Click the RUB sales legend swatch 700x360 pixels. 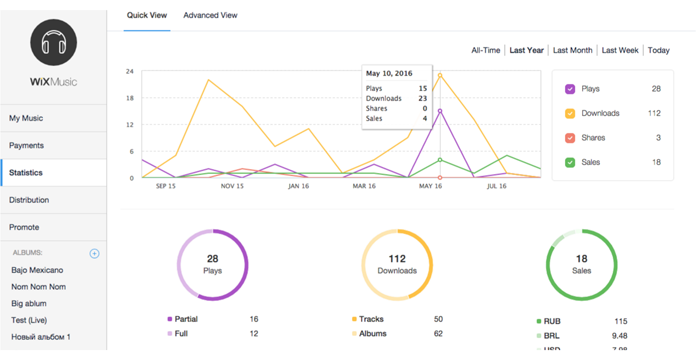[x=539, y=322]
